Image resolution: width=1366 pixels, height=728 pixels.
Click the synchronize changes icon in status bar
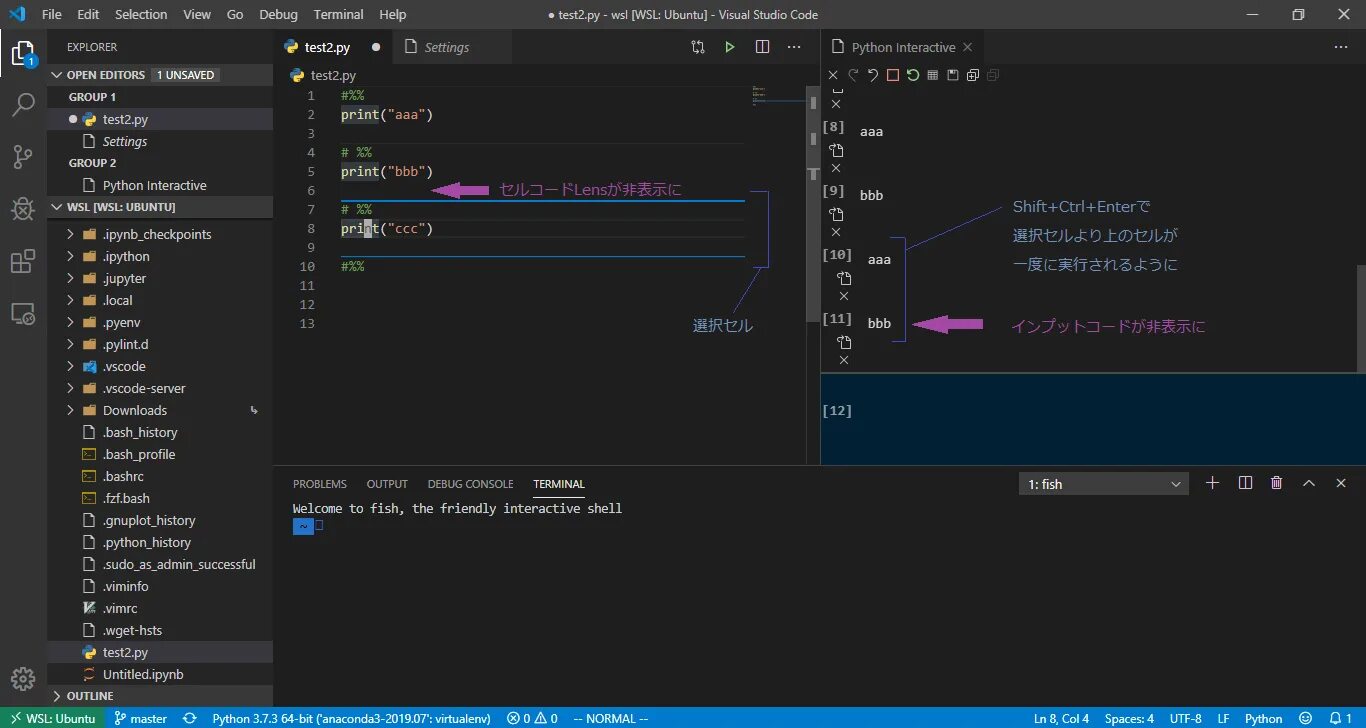tap(190, 718)
